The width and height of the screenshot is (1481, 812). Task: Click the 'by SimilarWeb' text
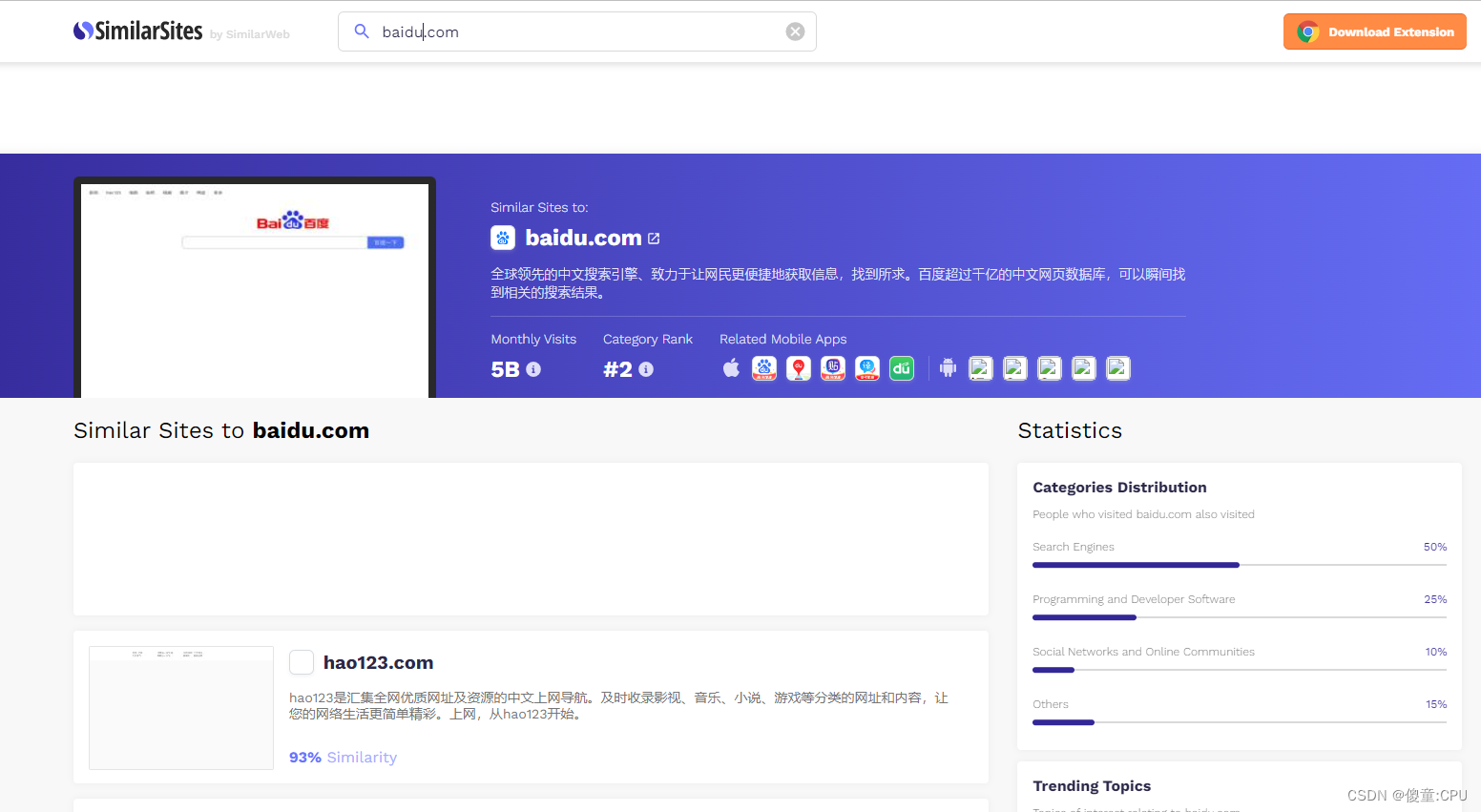click(250, 34)
